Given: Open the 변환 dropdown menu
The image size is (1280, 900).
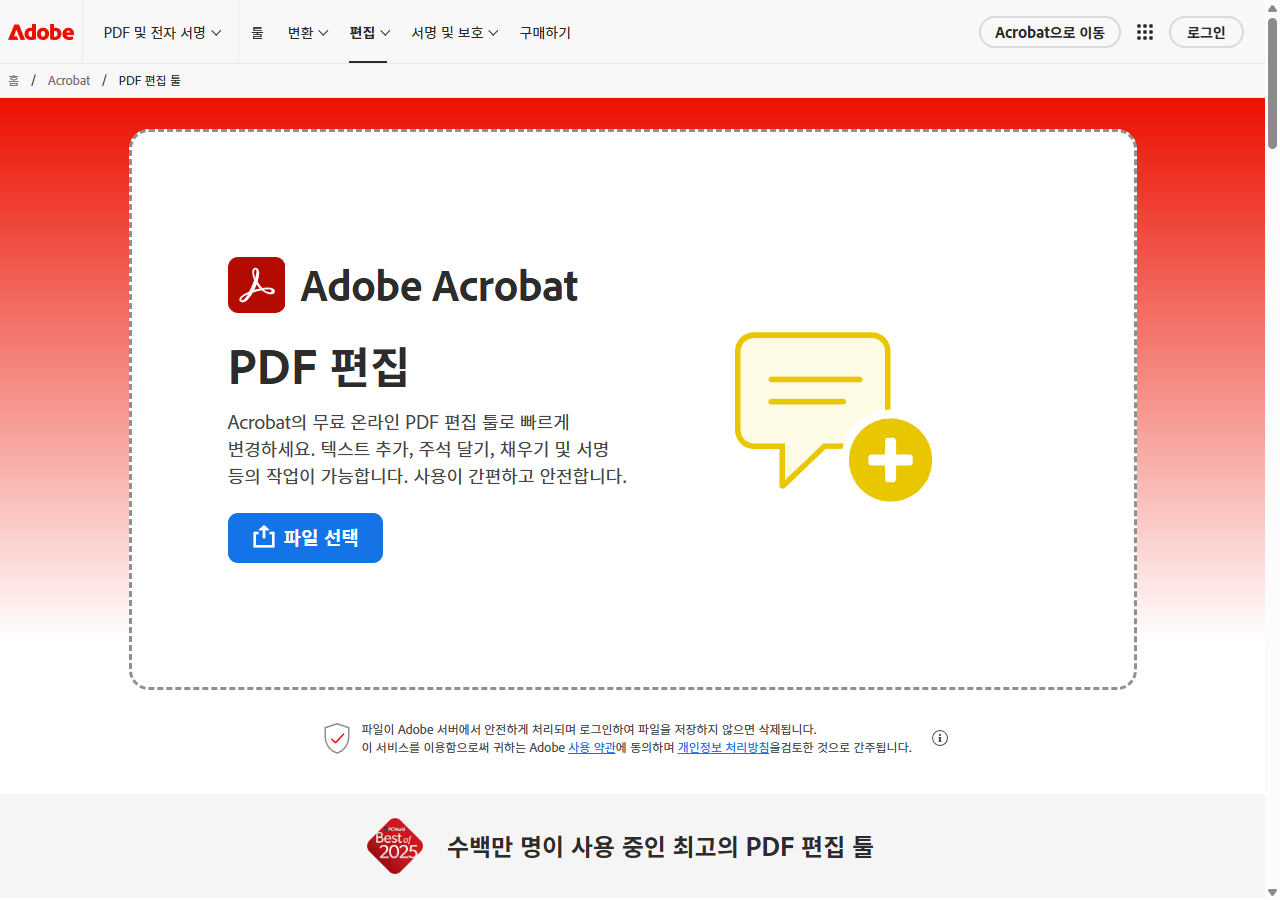Looking at the screenshot, I should coord(307,31).
